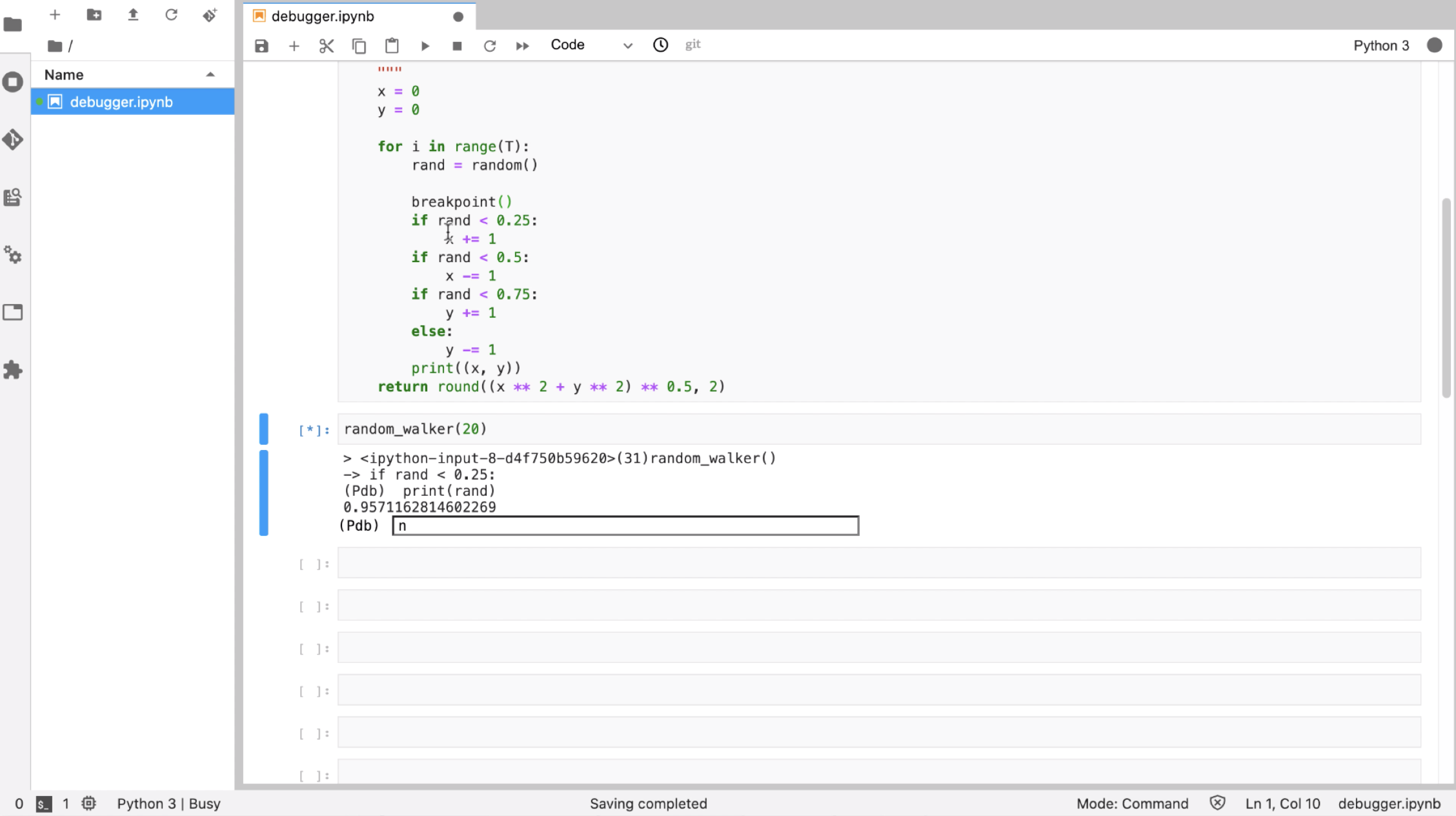Restart kernel and run all cells
This screenshot has width=1456, height=816.
point(523,46)
